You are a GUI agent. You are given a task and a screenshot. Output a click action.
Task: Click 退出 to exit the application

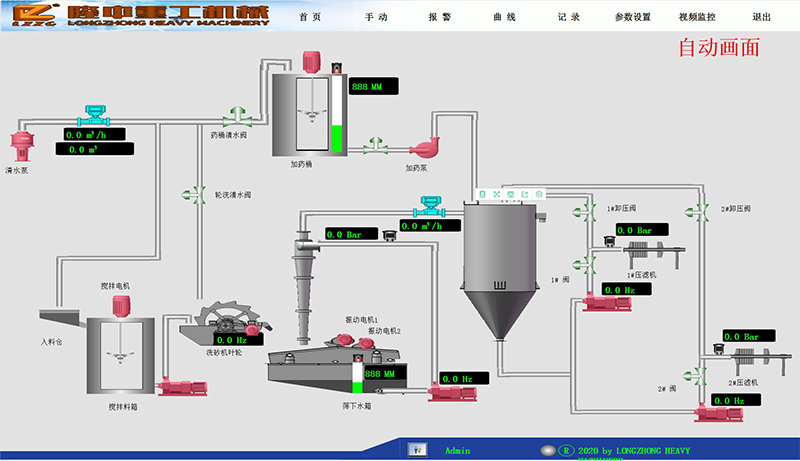click(x=762, y=17)
